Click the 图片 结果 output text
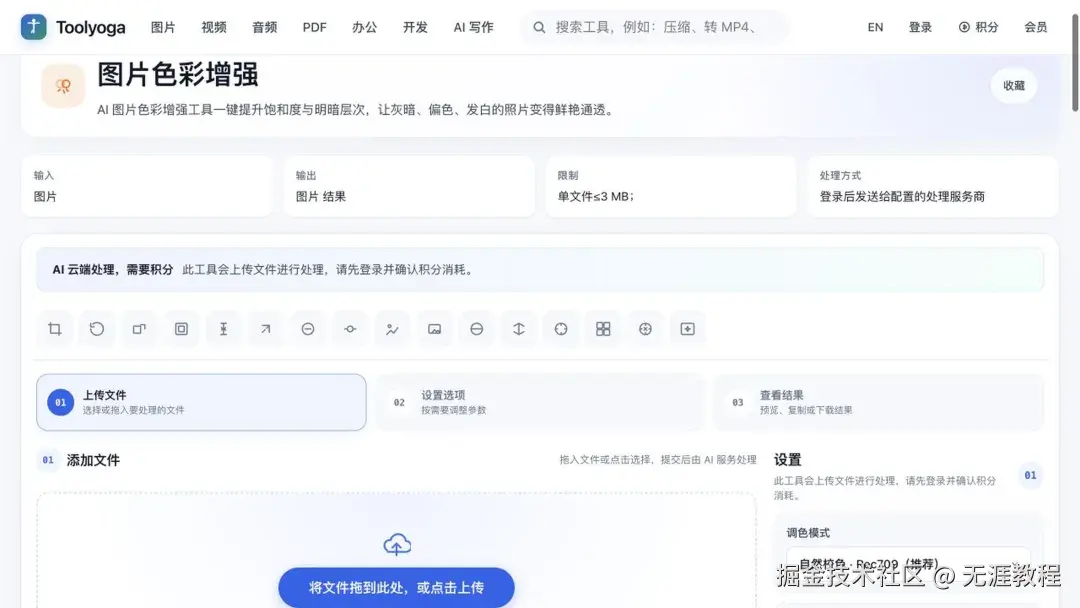Image resolution: width=1080 pixels, height=608 pixels. tap(320, 196)
